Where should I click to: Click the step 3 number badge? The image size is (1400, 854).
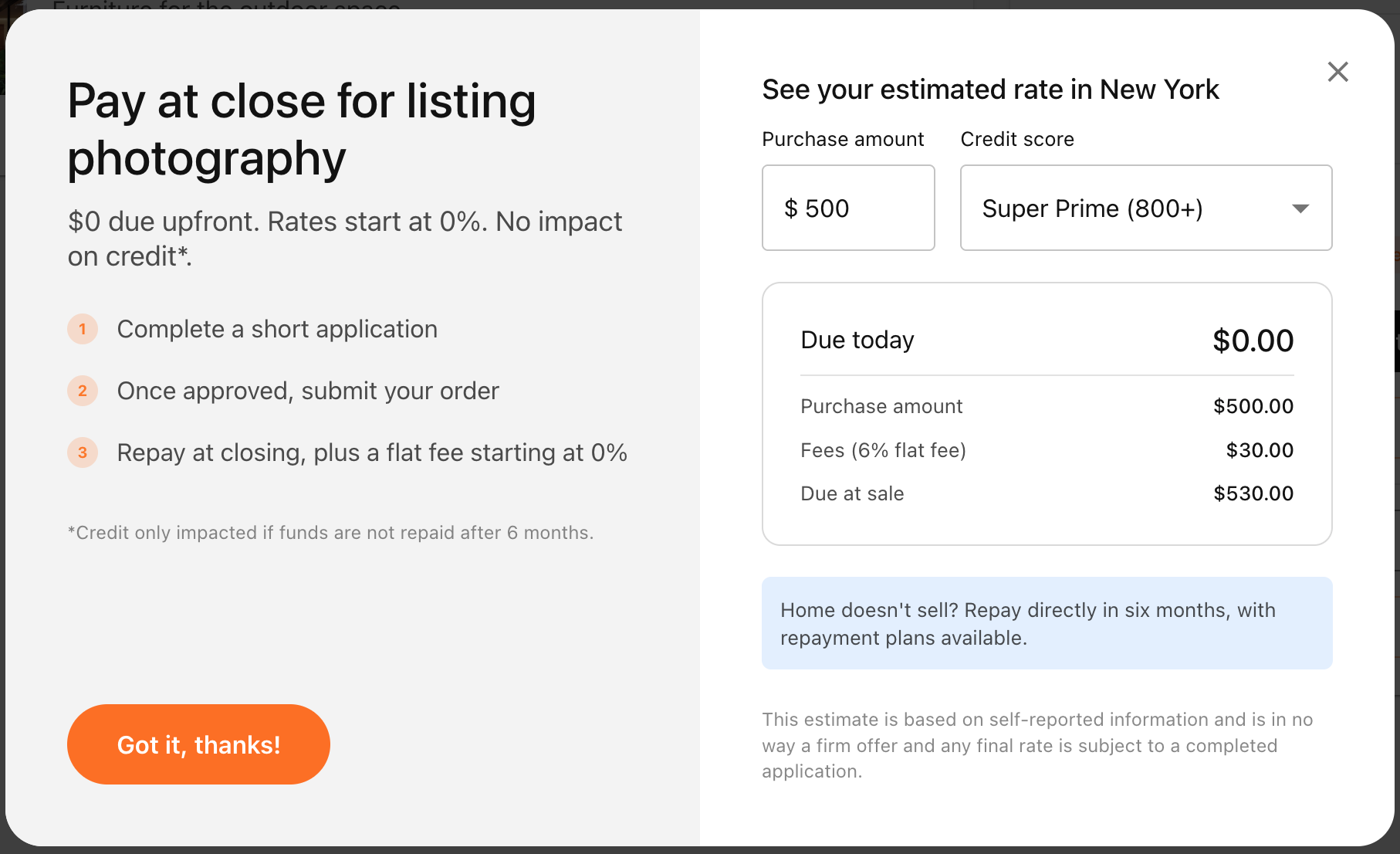[x=83, y=452]
